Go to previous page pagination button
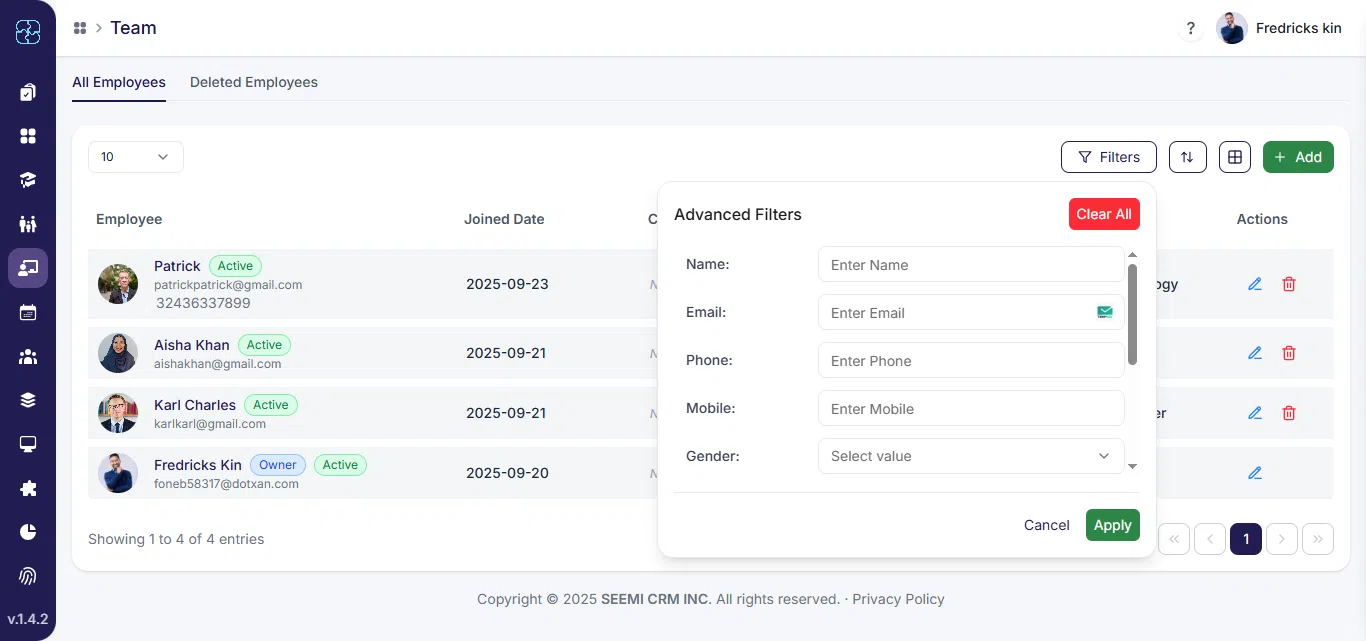 (1210, 539)
